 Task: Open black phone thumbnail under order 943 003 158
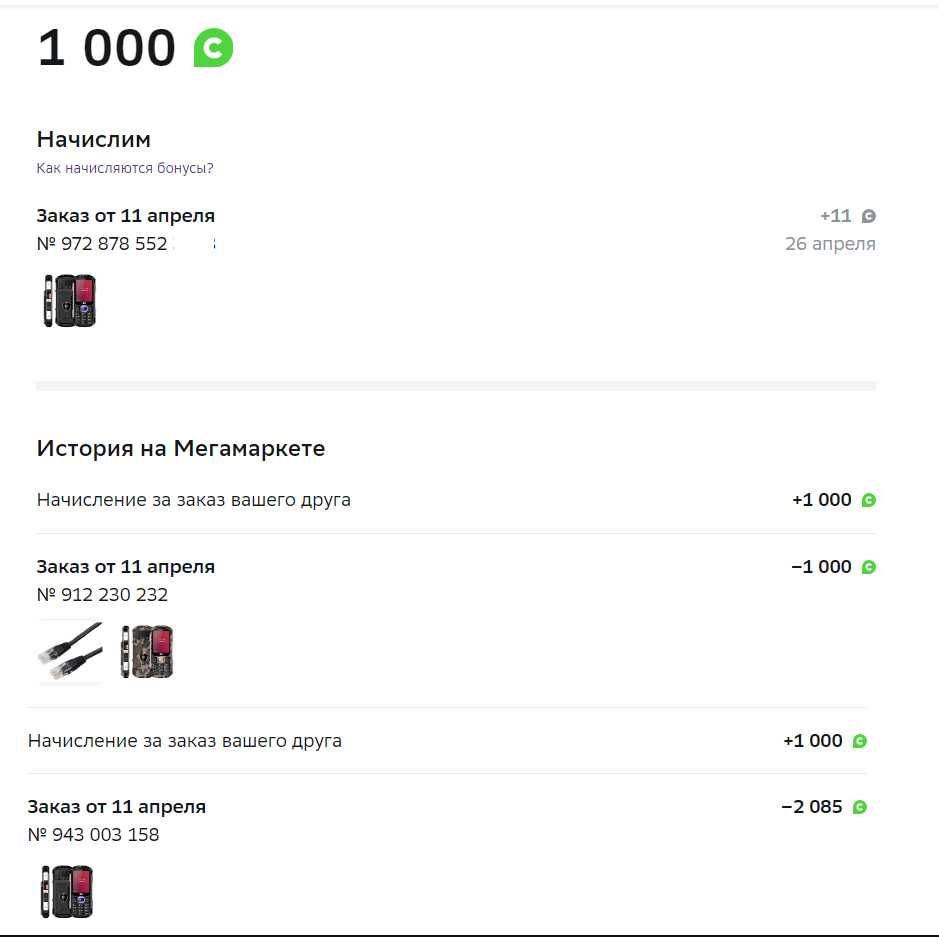point(67,891)
